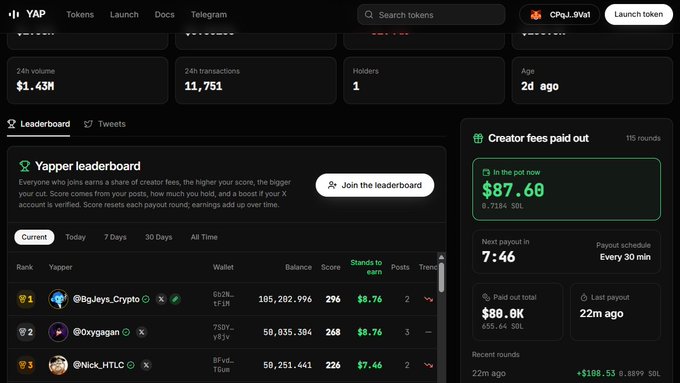Screen dimensions: 680x383
Task: Open the CPqJ..9Va1 wallet button
Action: click(x=559, y=15)
